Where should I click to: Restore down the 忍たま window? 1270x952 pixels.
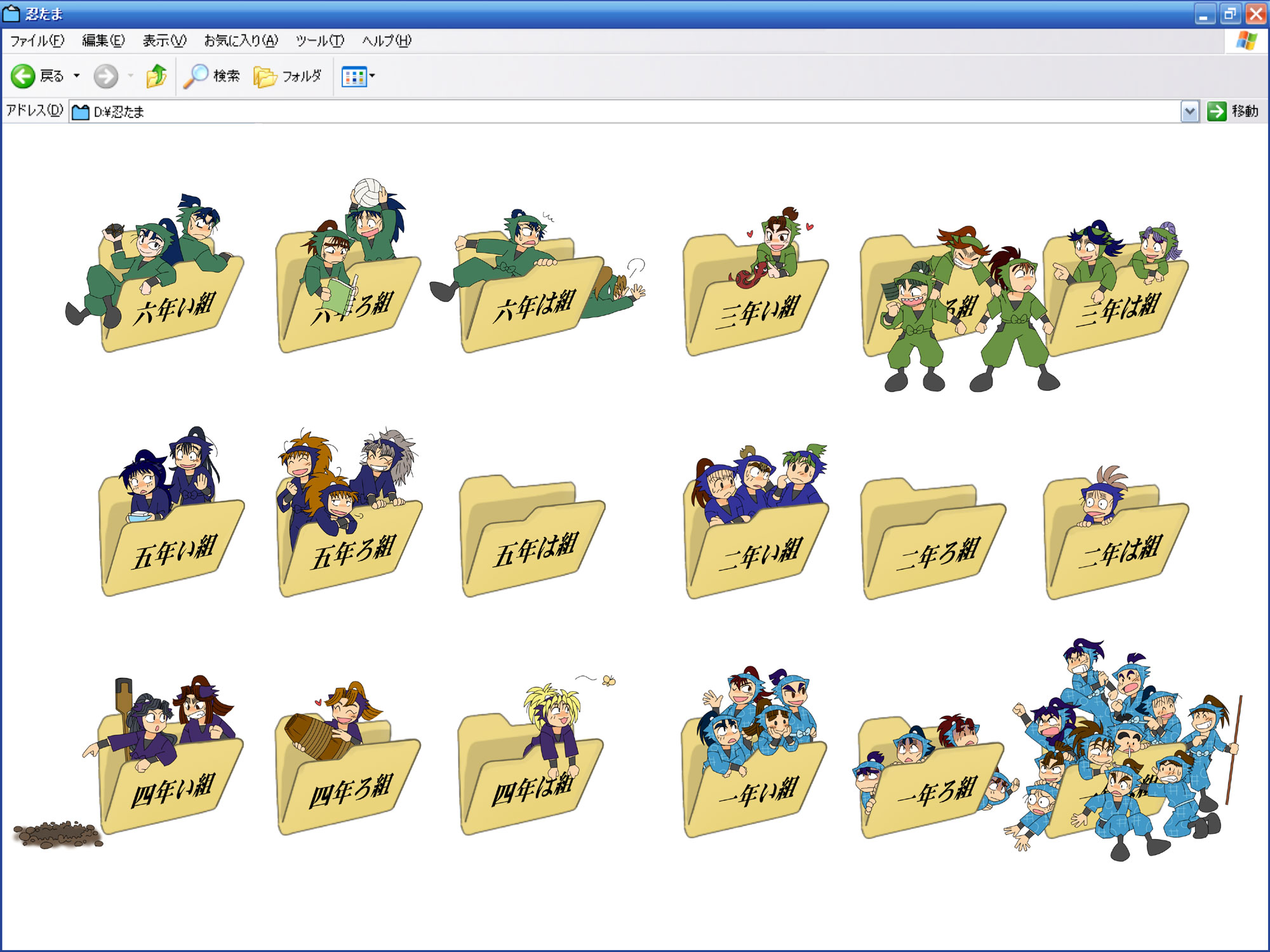(1230, 14)
